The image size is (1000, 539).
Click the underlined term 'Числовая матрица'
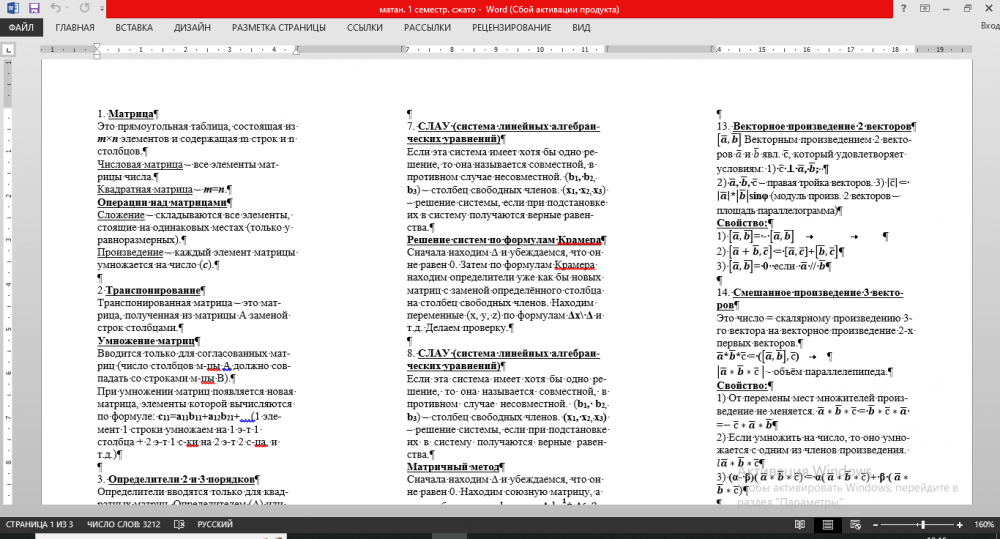(x=140, y=165)
